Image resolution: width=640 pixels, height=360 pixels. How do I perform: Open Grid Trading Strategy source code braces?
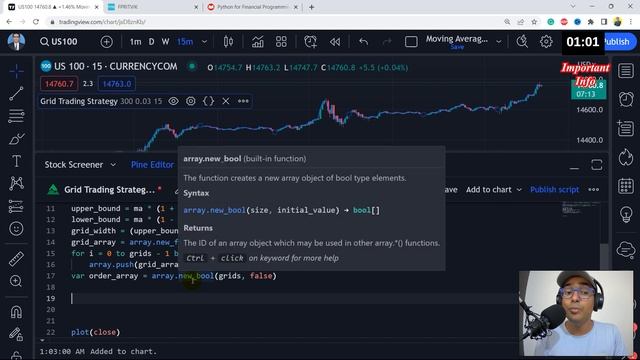click(x=208, y=101)
